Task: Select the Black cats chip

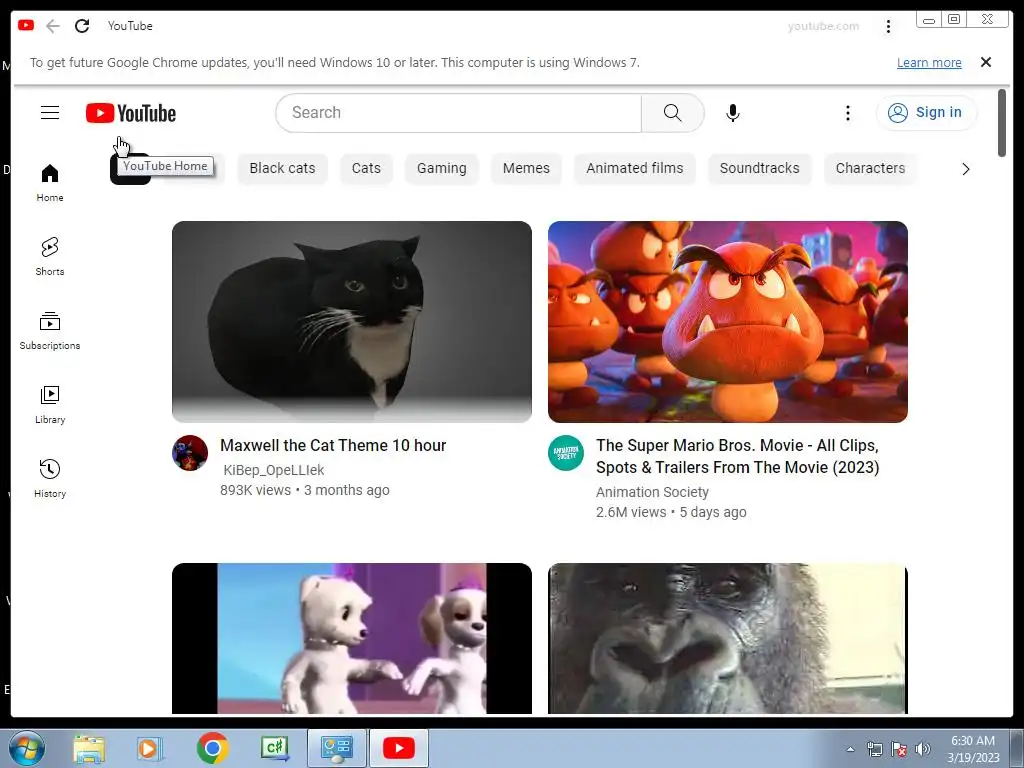Action: (x=282, y=168)
